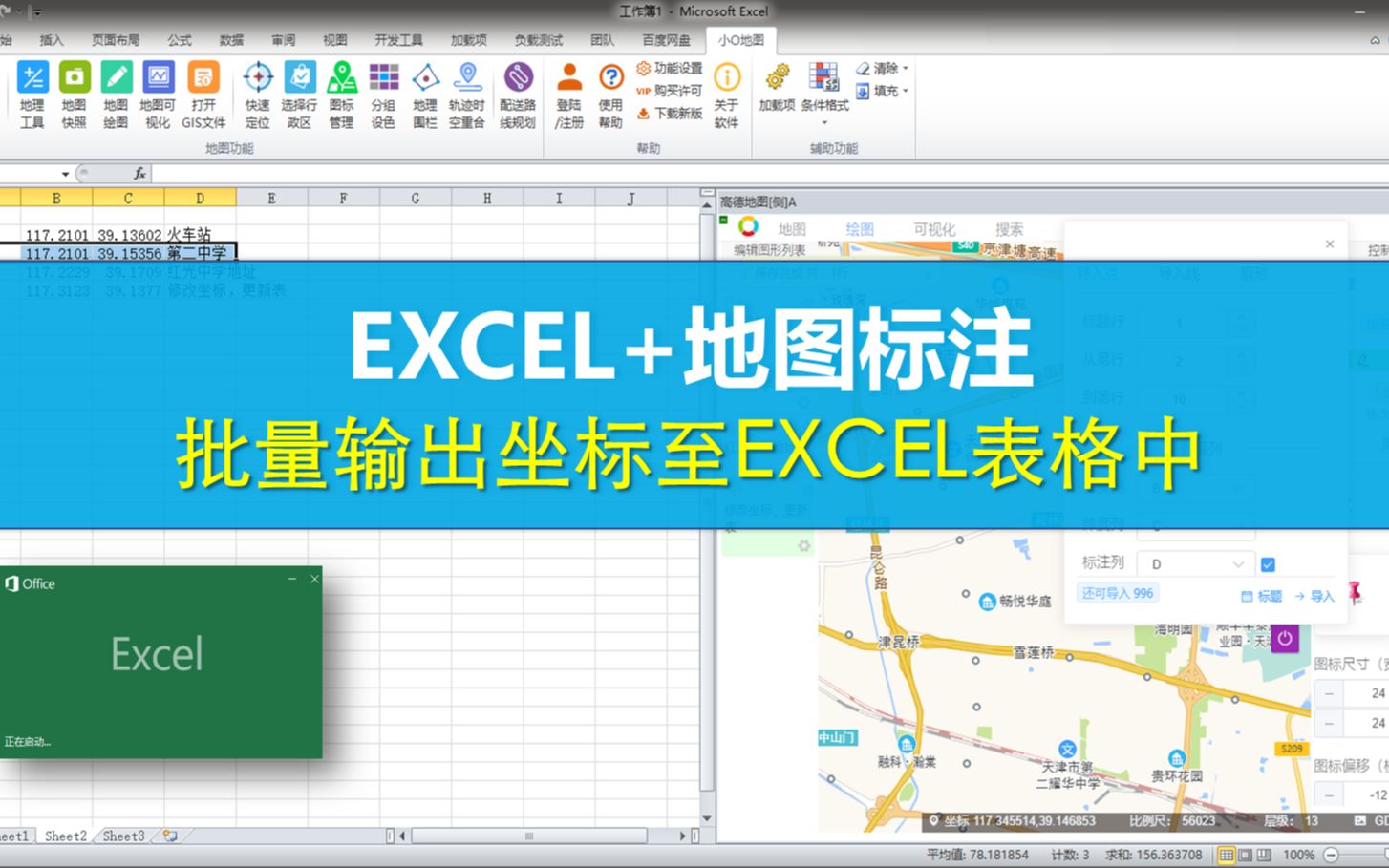This screenshot has height=868, width=1389.
Task: Select cell containing 火车站
Action: click(x=200, y=235)
